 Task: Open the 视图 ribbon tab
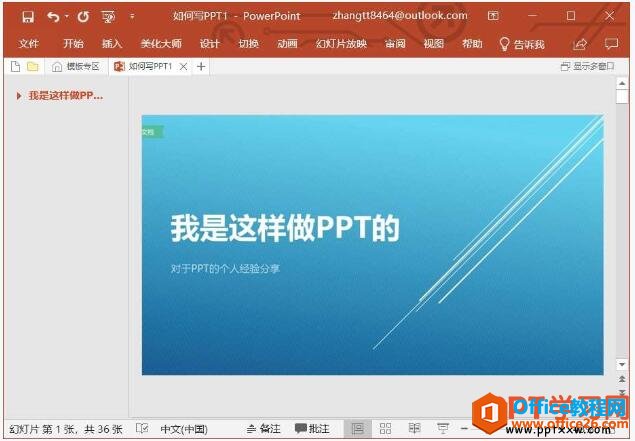tap(433, 43)
